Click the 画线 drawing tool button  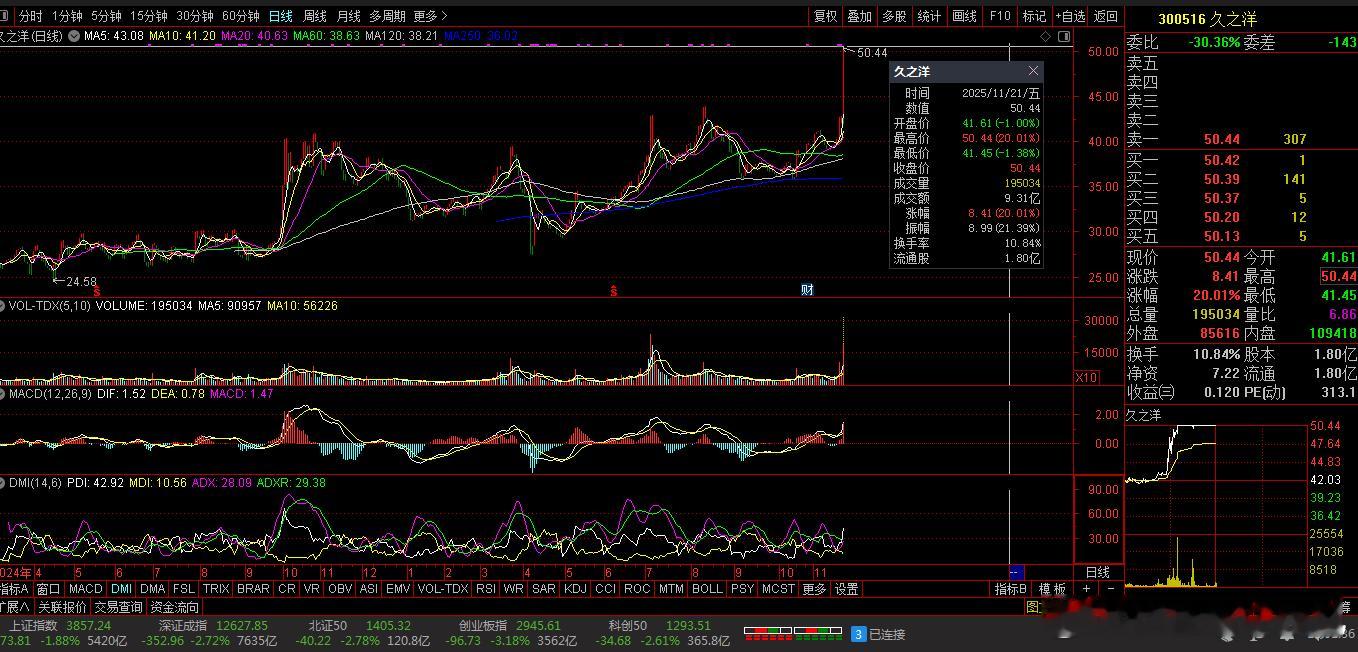tap(964, 16)
